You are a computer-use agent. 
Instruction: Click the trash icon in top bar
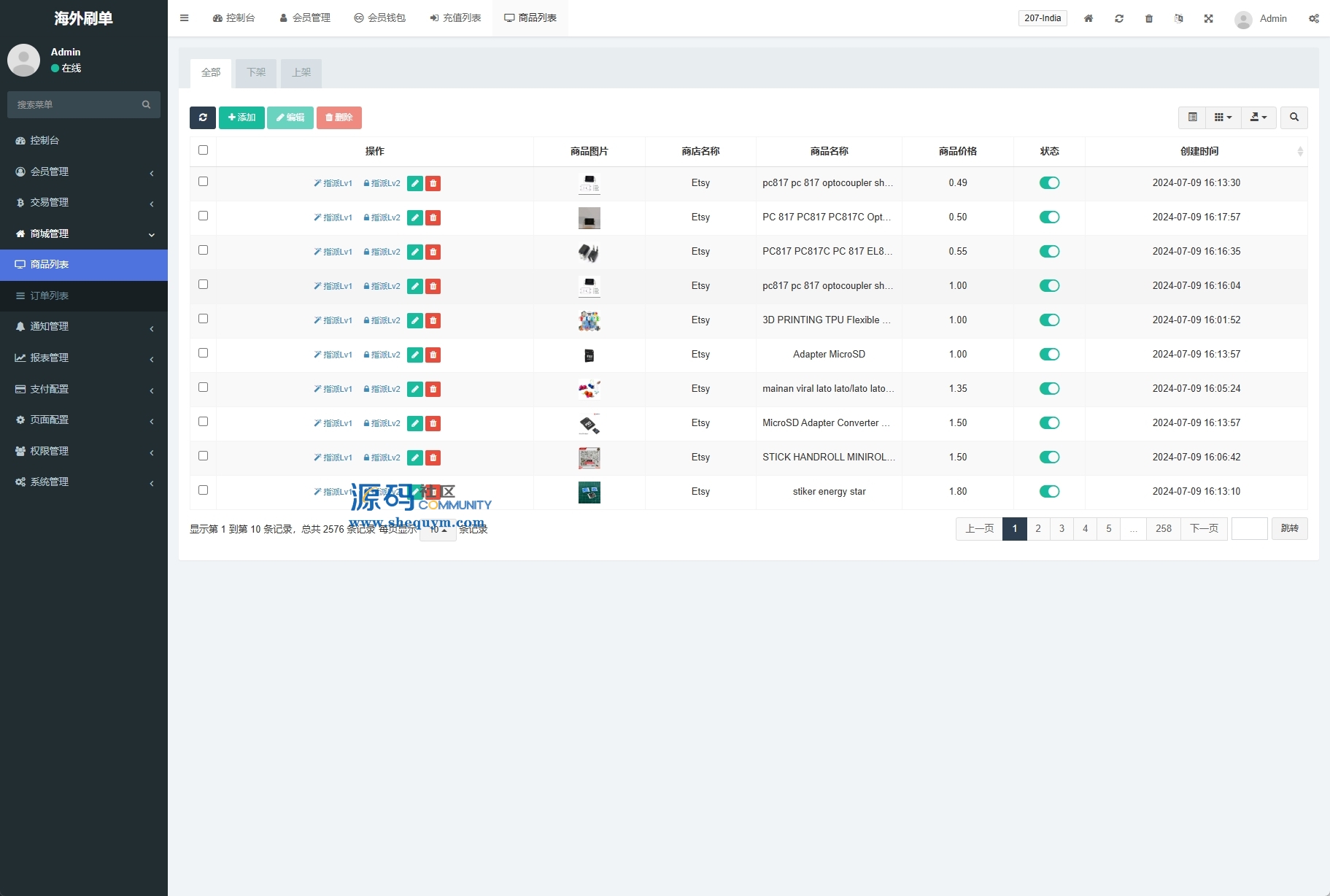(x=1148, y=18)
